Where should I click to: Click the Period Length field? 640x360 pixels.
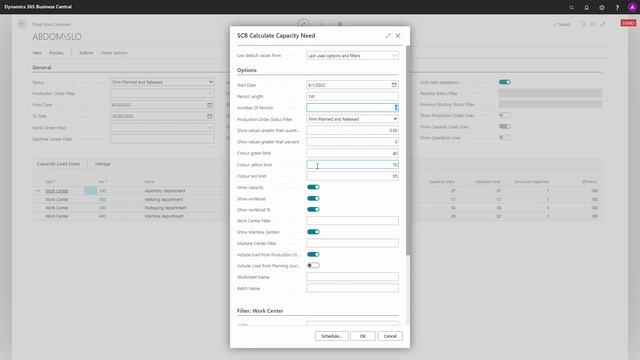tap(352, 96)
